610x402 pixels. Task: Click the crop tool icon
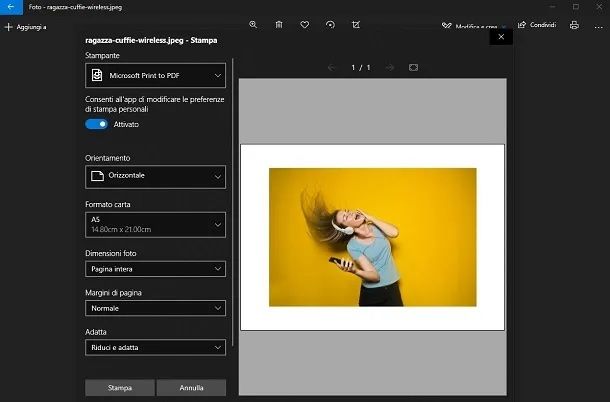pyautogui.click(x=357, y=24)
